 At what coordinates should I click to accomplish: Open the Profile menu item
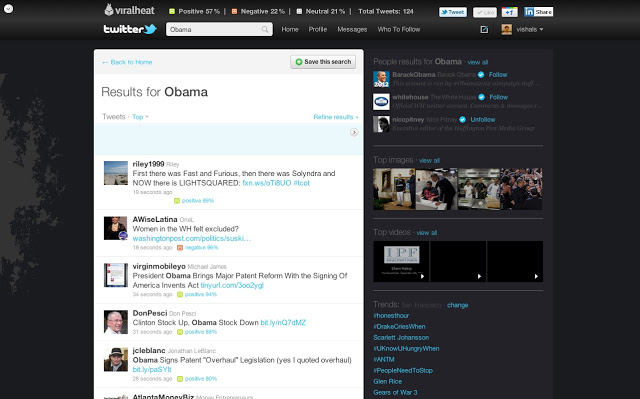(318, 29)
